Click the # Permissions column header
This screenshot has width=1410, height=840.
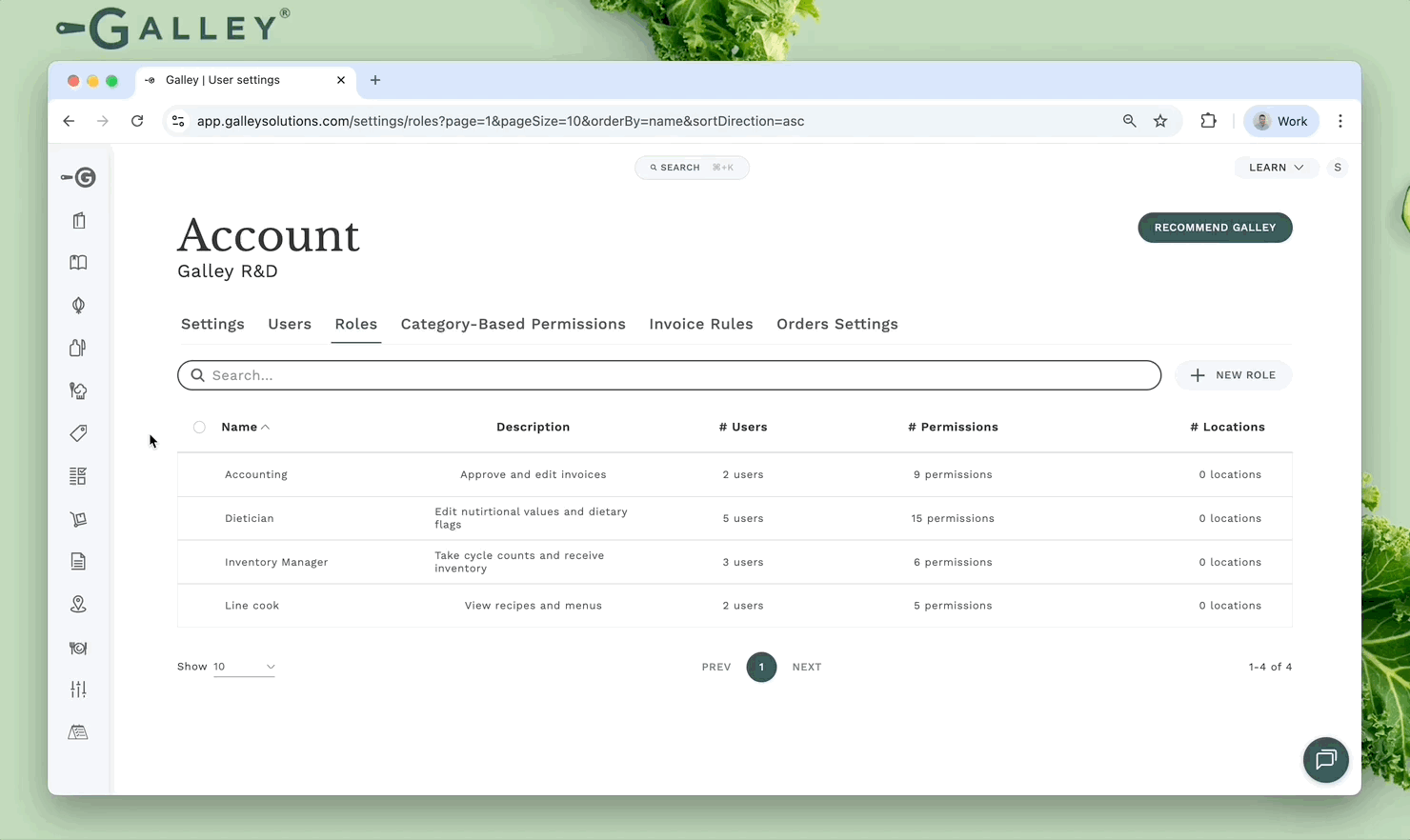tap(953, 427)
